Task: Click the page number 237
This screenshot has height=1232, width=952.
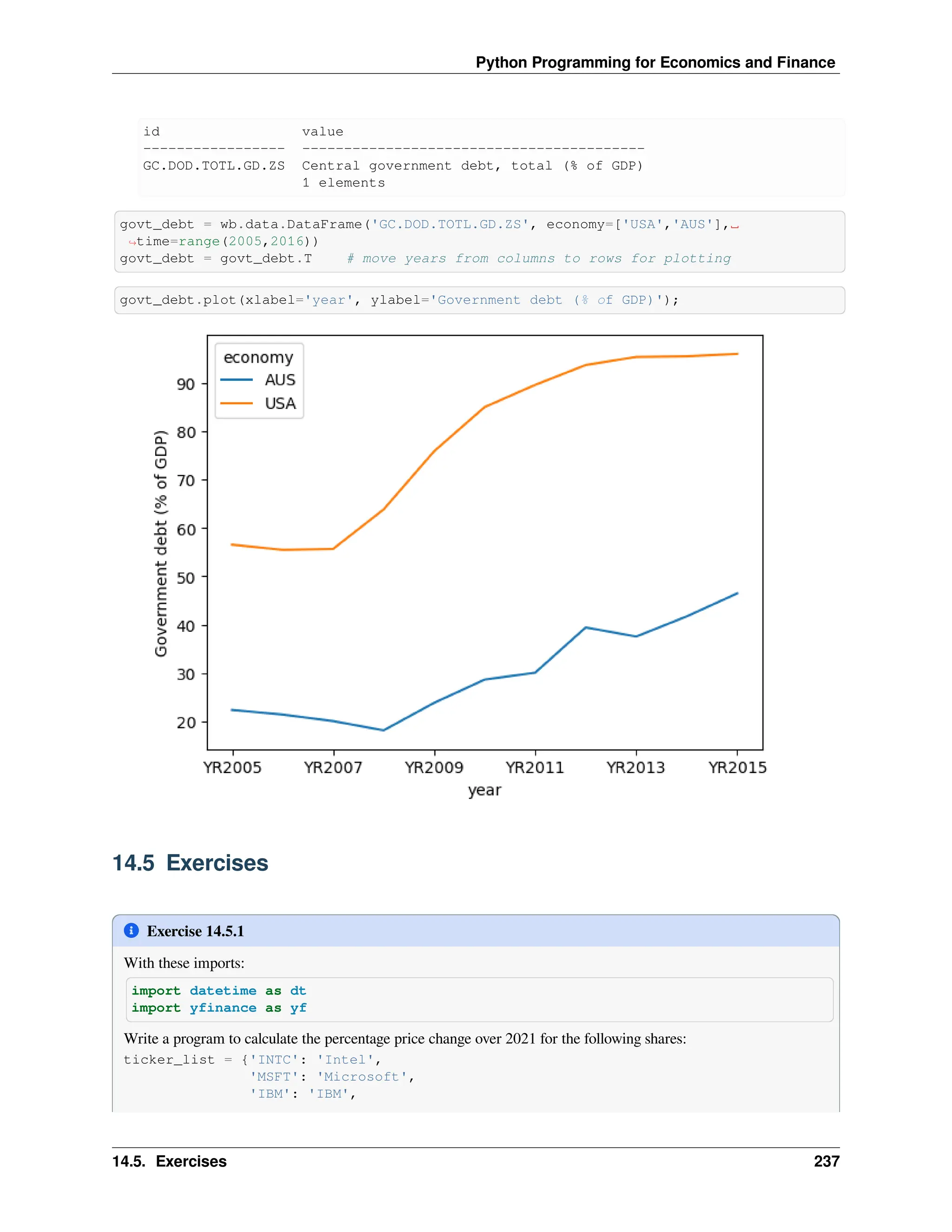Action: click(x=826, y=1161)
